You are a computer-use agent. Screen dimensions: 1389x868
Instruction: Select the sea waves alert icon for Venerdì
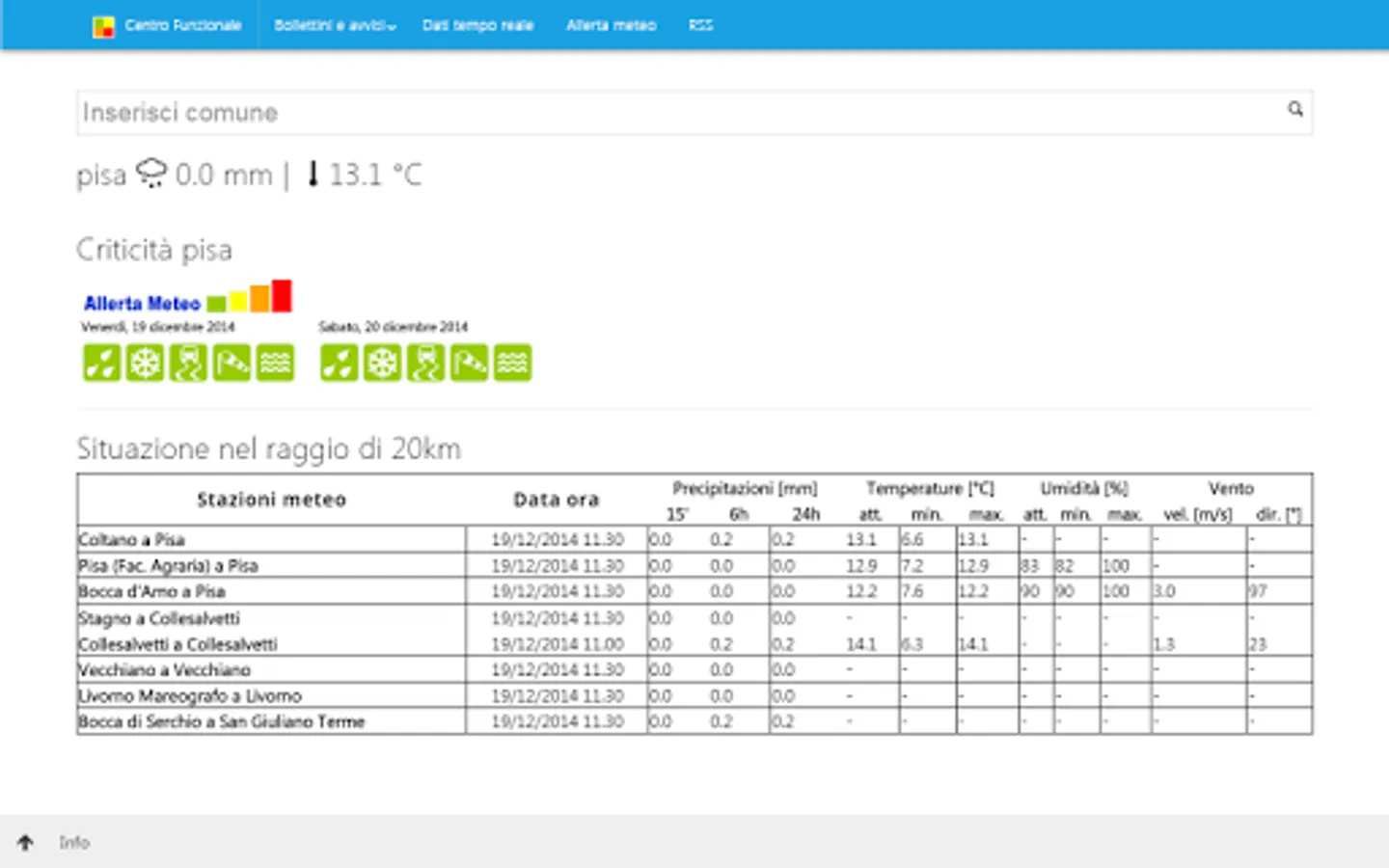point(275,364)
